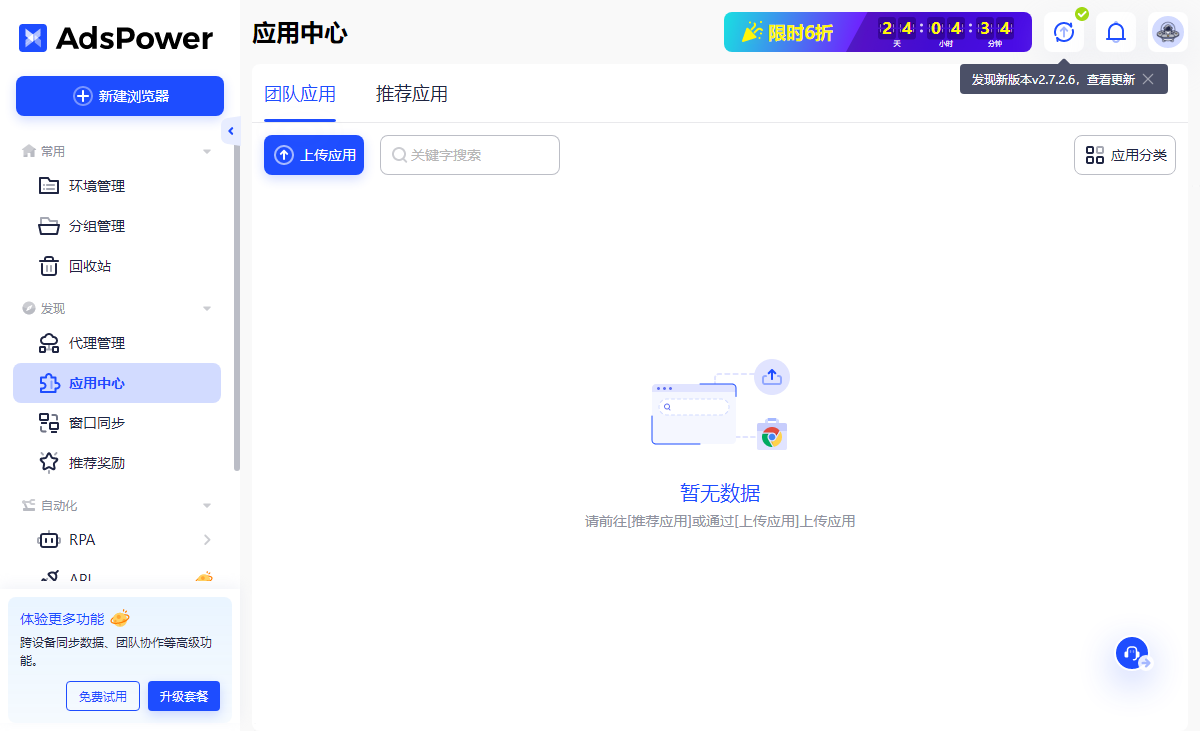Viewport: 1200px width, 731px height.
Task: Open the notifications bell
Action: [1115, 33]
